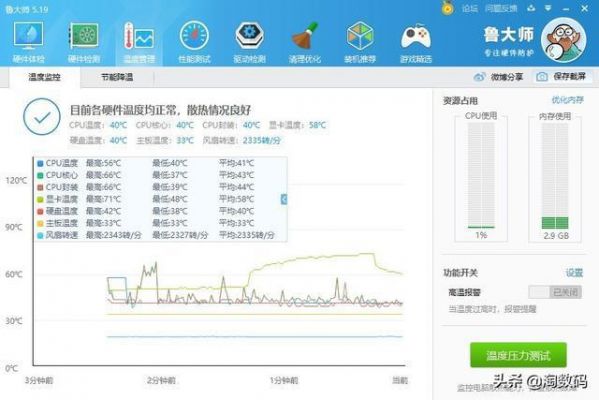Viewport: 599px width, 400px height.
Task: Click the CPU使用 usage bar meter
Action: tap(481, 176)
